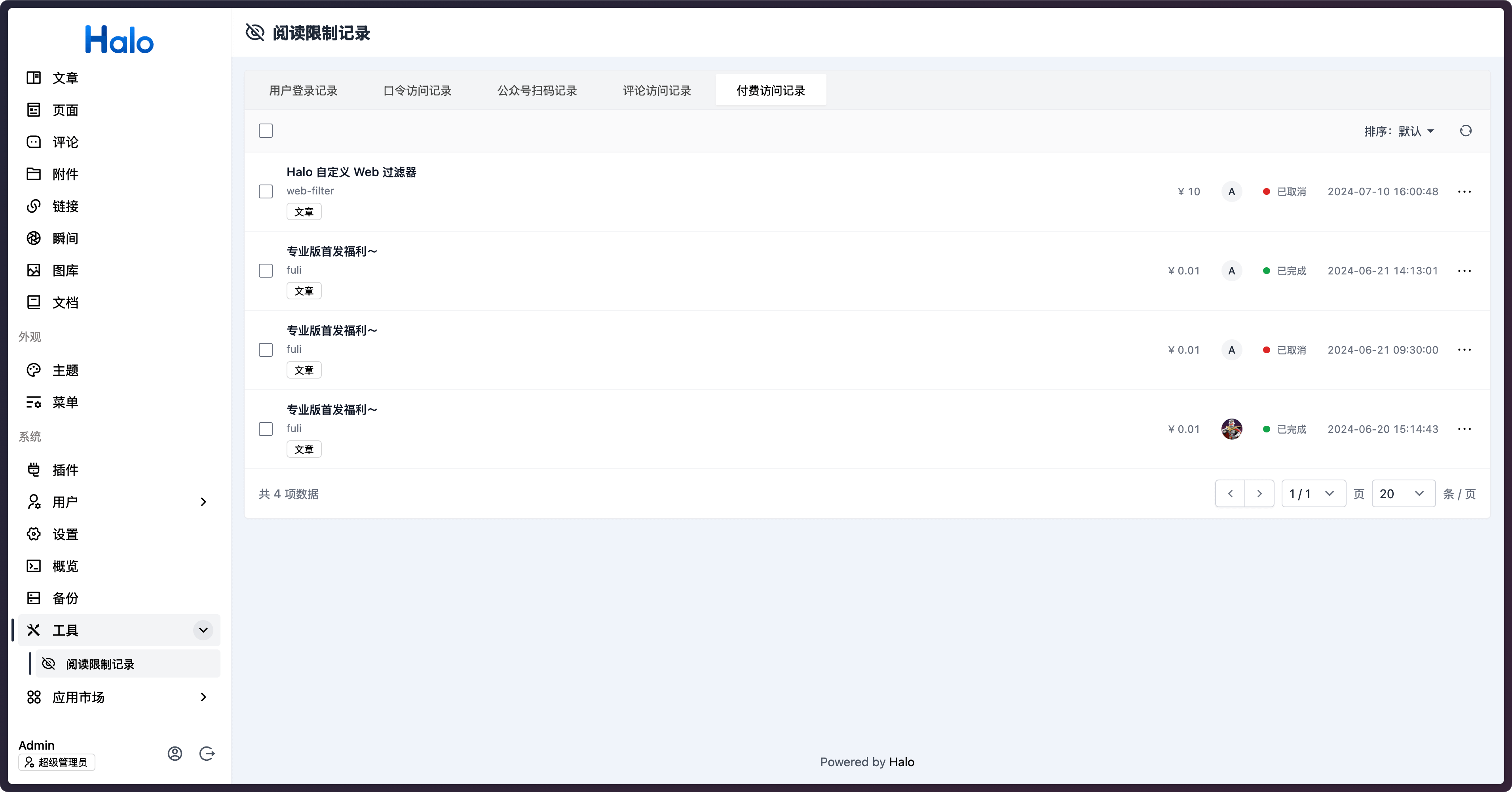Click the 2024-06-21 09:30:00 timestamp
The image size is (1512, 792).
(1383, 350)
